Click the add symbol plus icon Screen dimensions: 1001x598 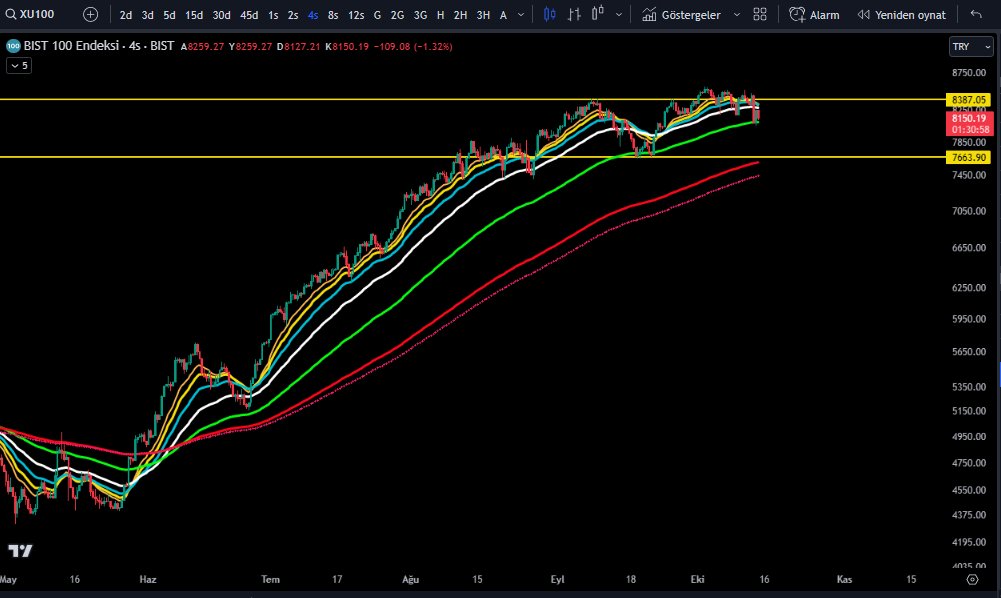pyautogui.click(x=91, y=14)
